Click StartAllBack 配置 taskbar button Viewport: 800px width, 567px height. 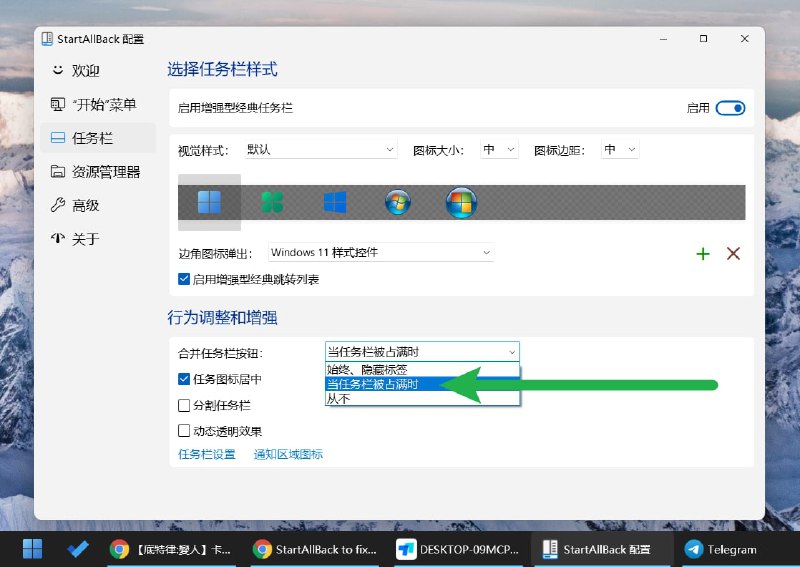tap(601, 550)
